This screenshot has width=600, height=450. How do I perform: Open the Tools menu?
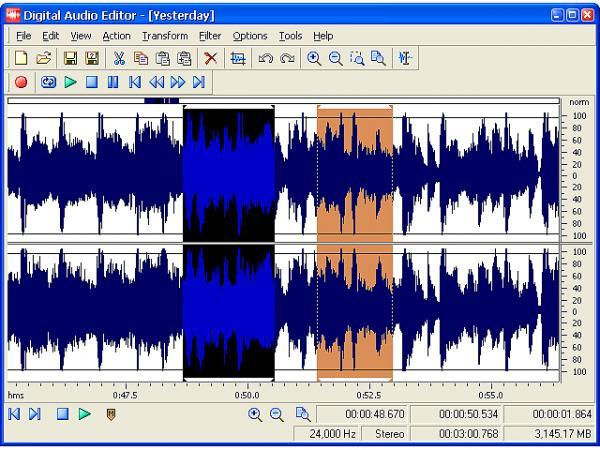pos(290,36)
